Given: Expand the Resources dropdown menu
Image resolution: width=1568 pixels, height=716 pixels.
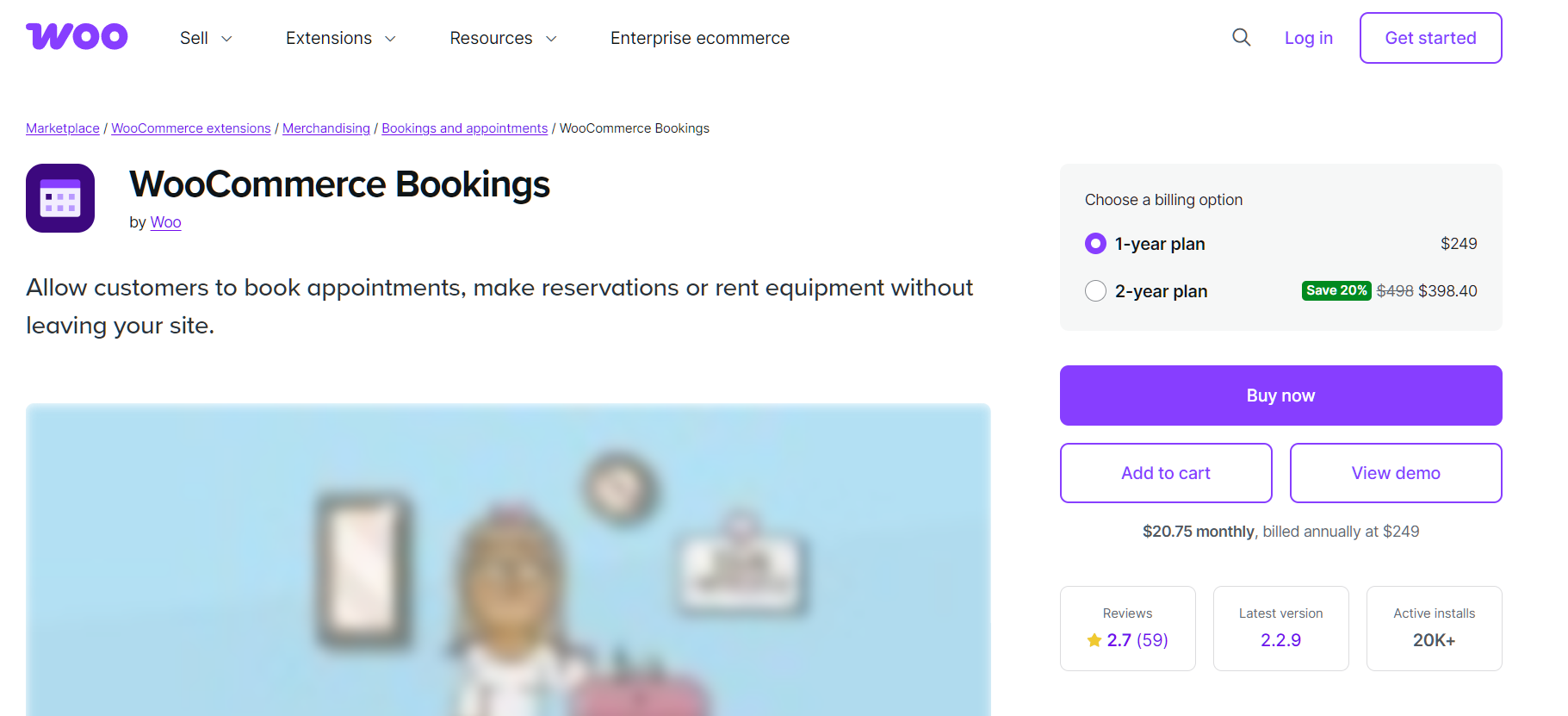Looking at the screenshot, I should coord(503,38).
